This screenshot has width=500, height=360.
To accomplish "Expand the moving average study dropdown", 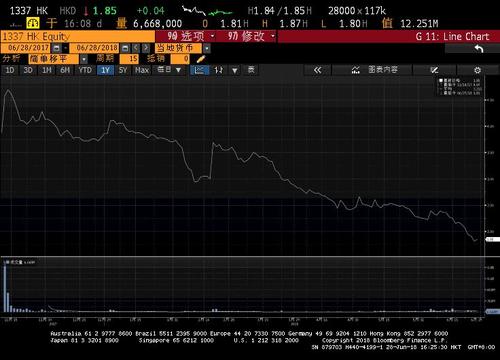I will [84, 59].
